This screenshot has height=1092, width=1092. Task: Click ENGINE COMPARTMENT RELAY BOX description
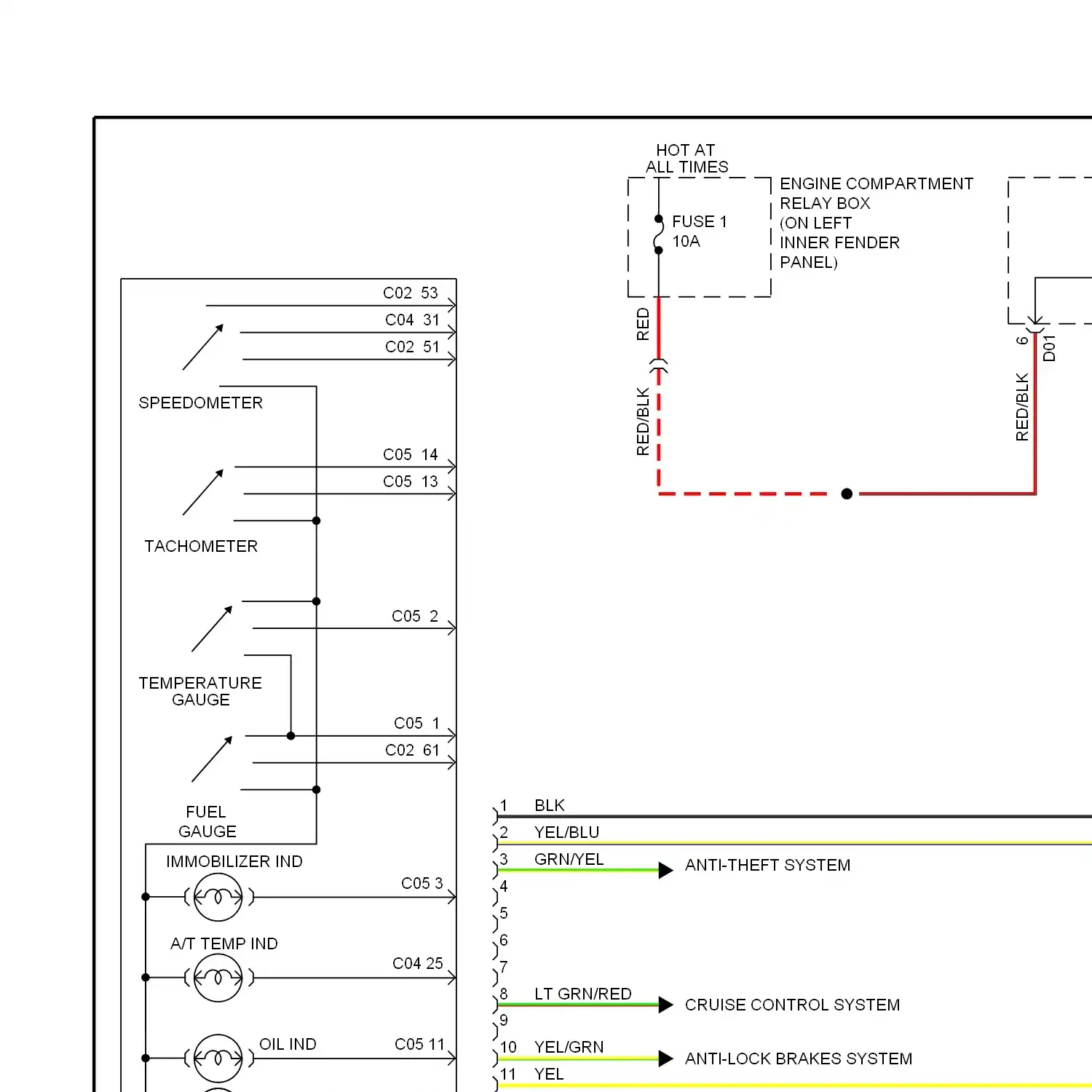877,223
